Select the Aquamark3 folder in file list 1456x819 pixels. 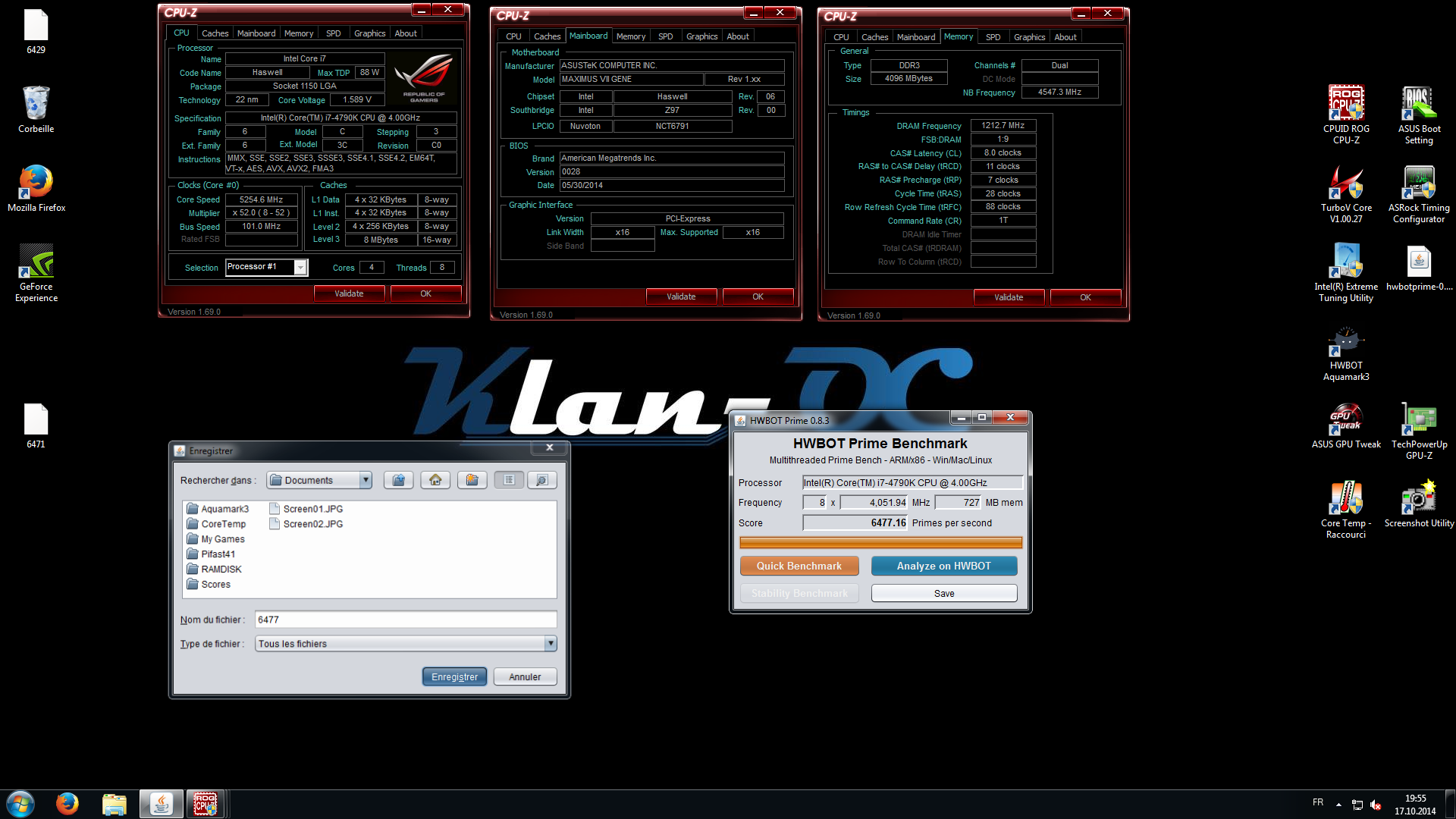[x=218, y=509]
